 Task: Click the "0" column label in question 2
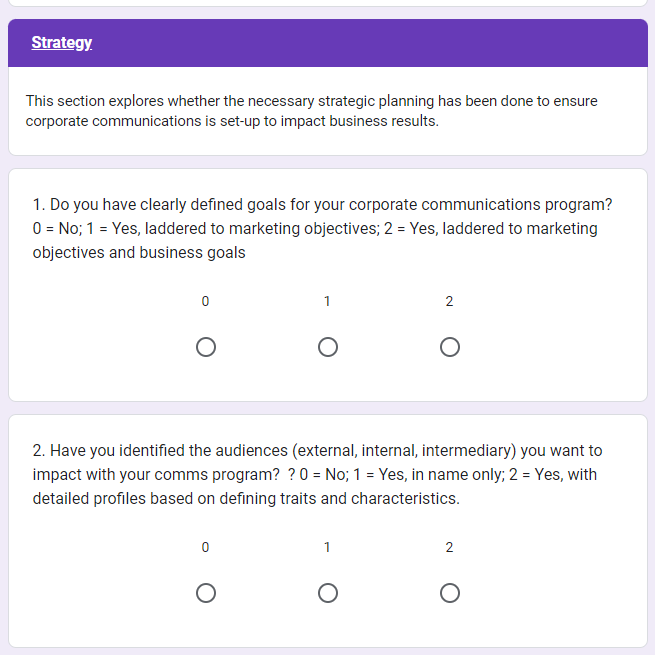click(x=206, y=547)
